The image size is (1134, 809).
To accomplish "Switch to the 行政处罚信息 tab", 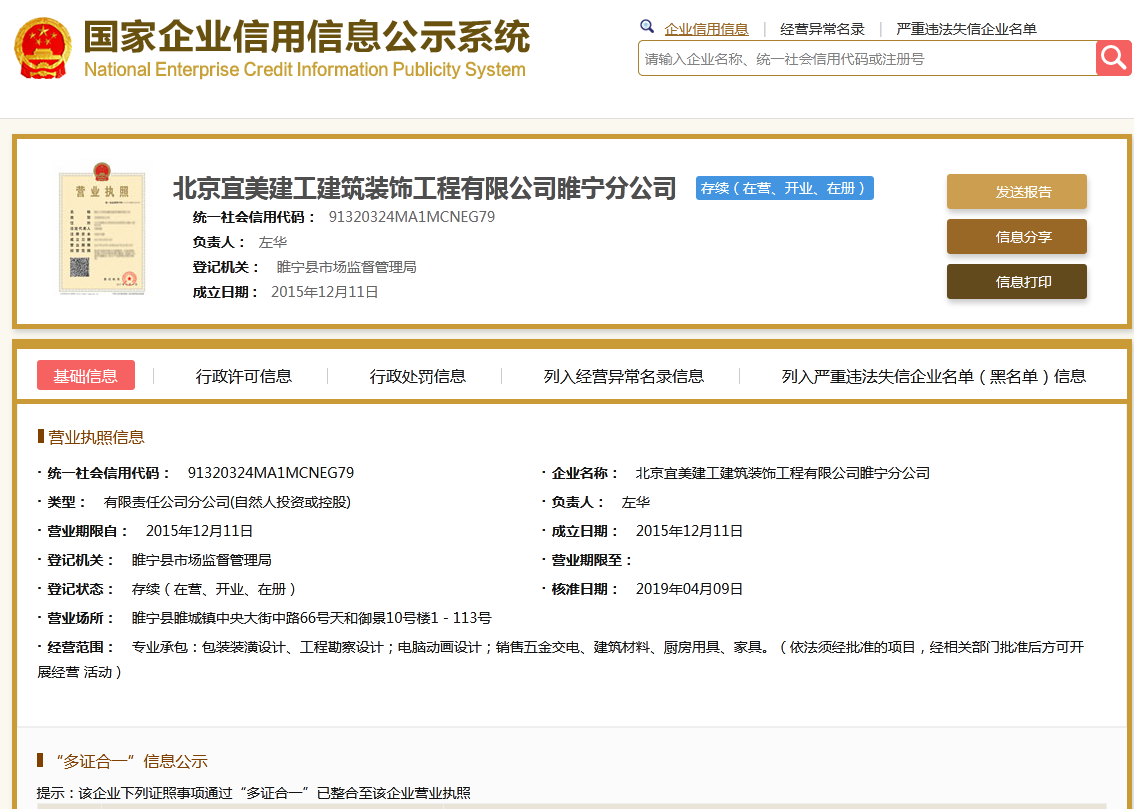I will tap(417, 376).
